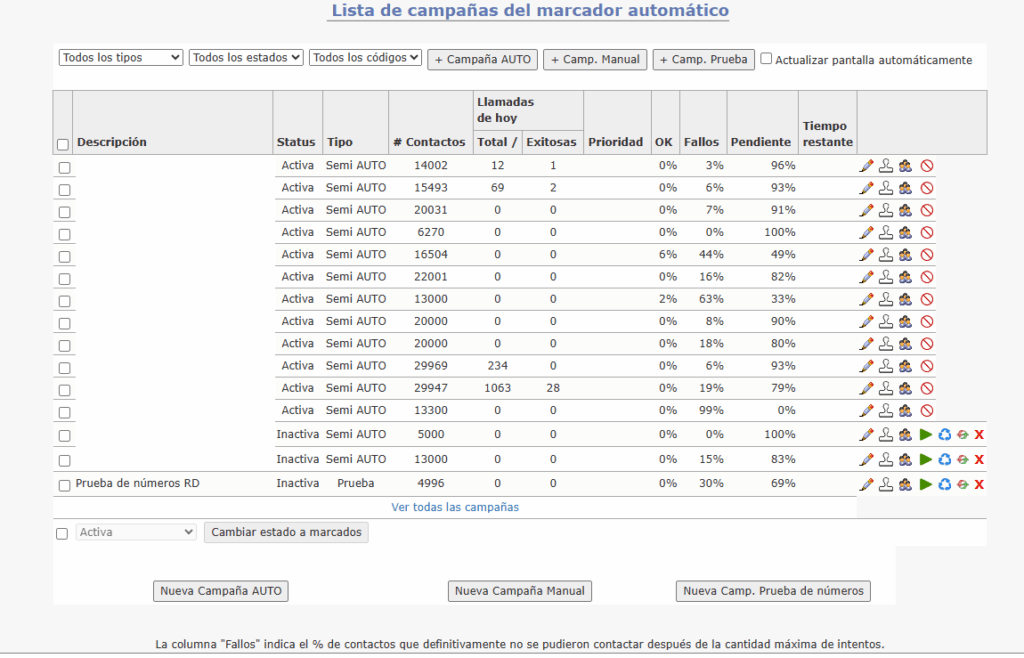Open the Todos los códigos dropdown

click(365, 58)
